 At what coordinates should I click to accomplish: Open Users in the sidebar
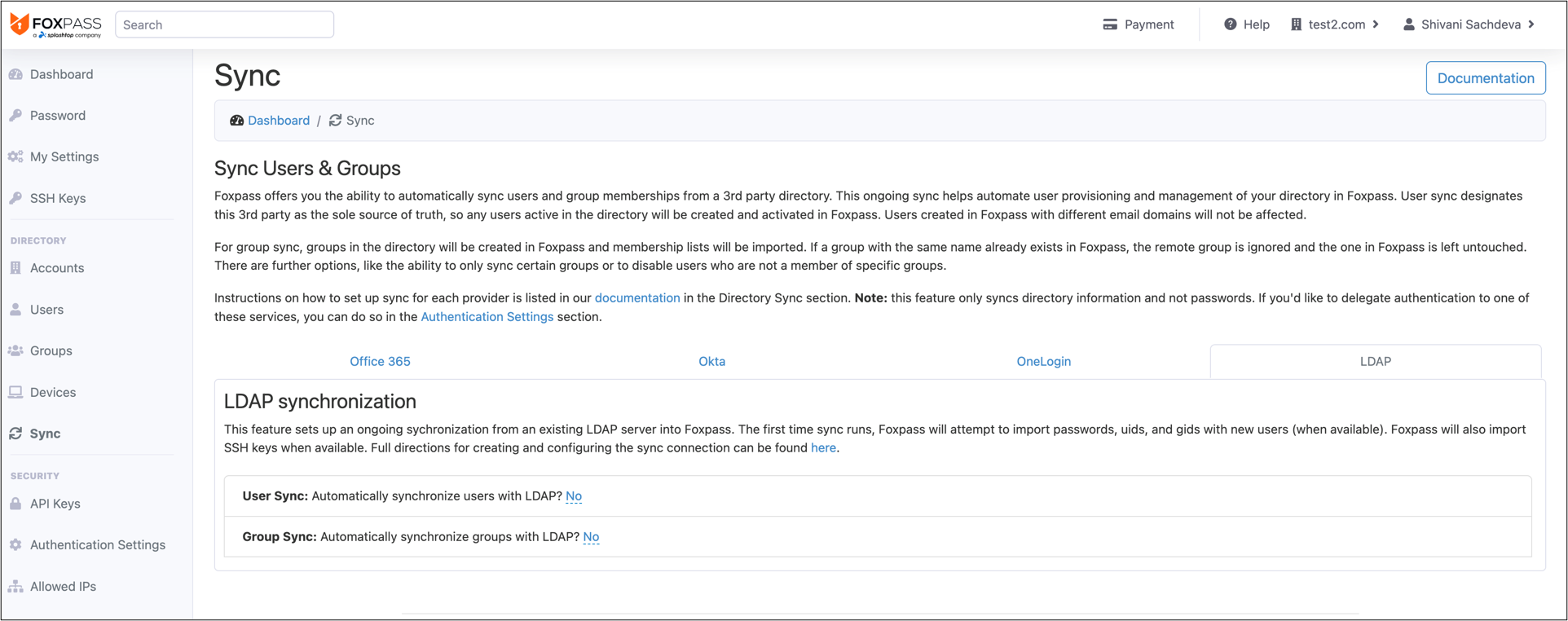pos(46,310)
